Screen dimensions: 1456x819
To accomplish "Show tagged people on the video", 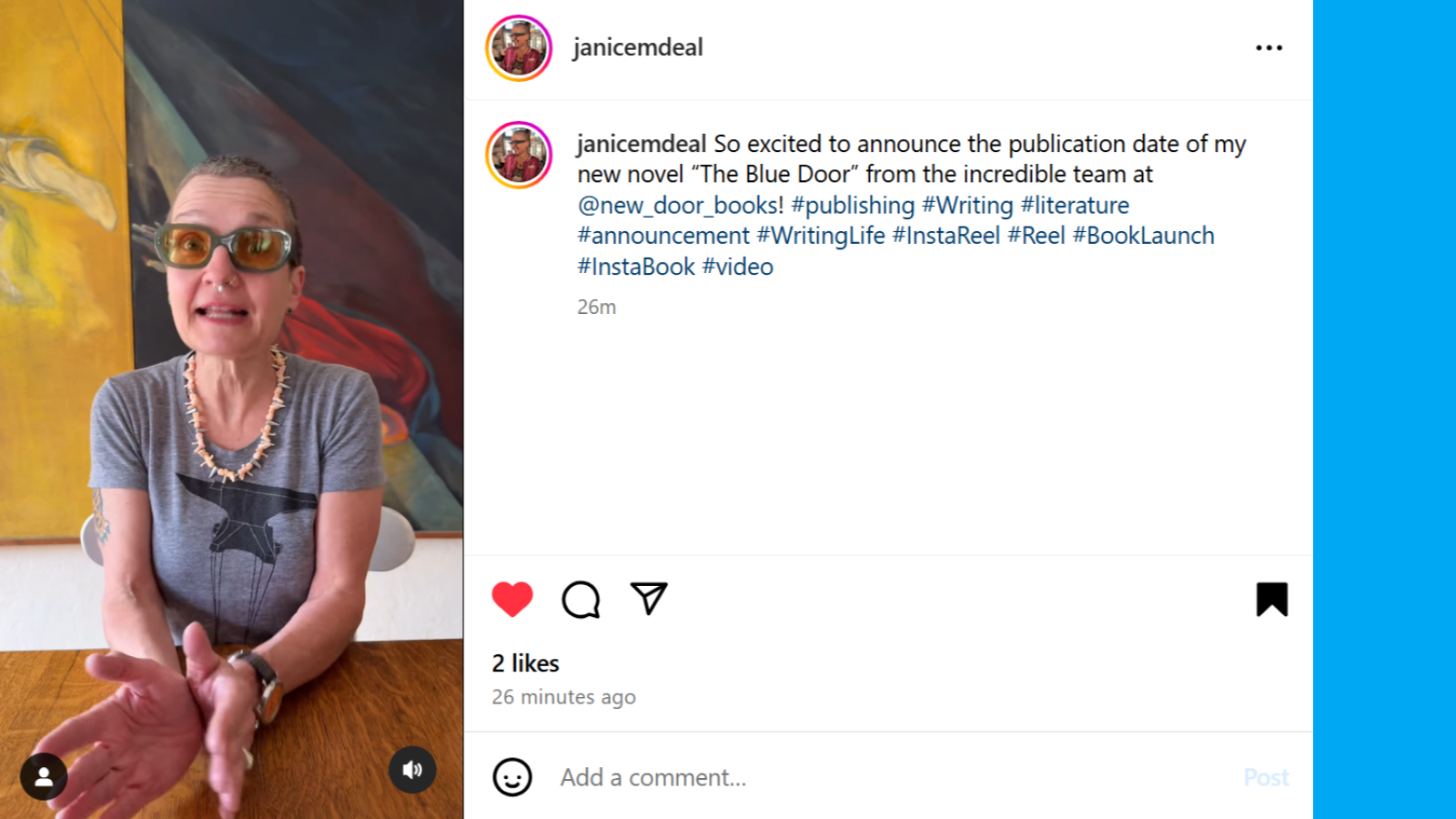I will click(x=44, y=776).
